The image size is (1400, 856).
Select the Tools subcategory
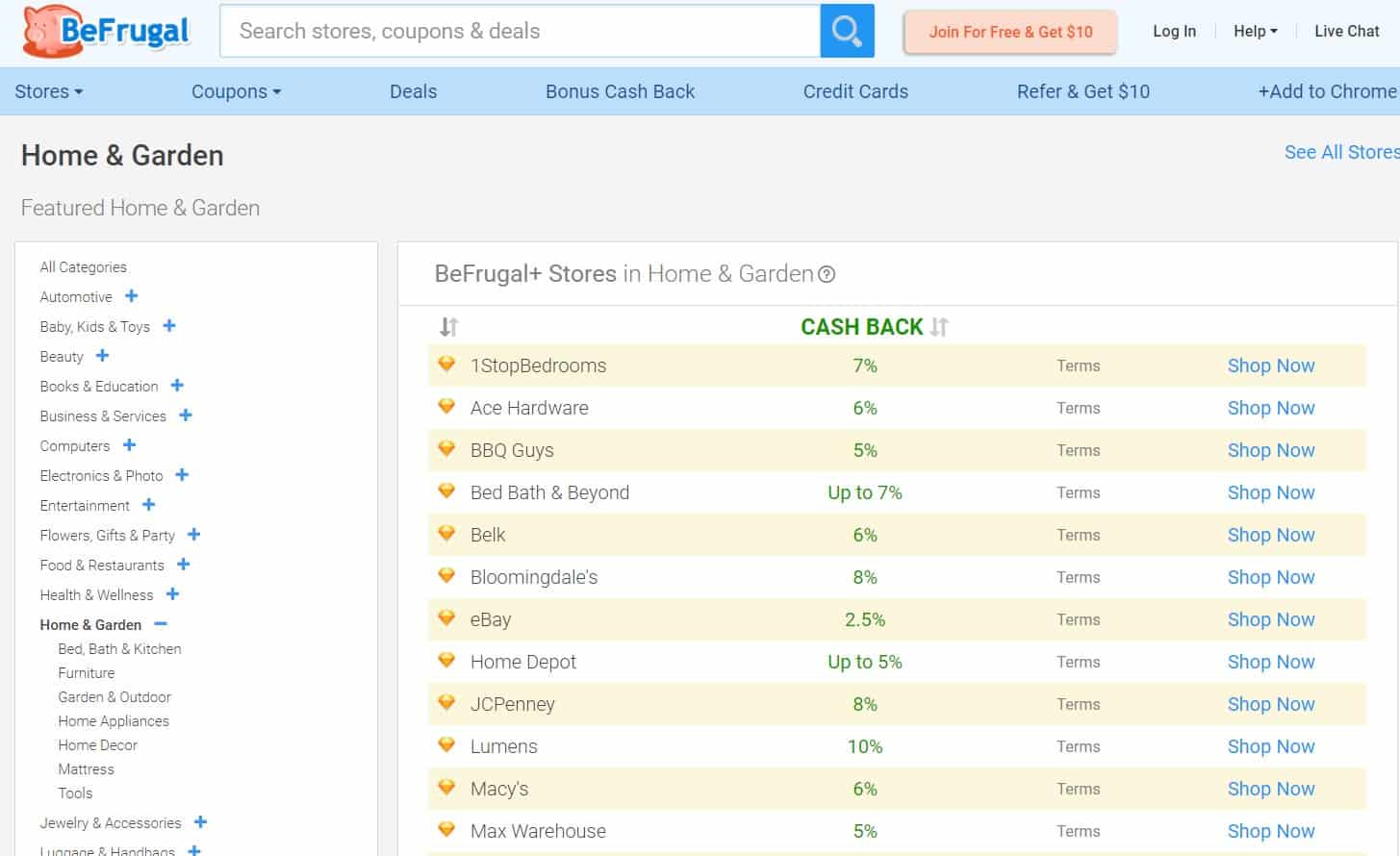tap(75, 793)
